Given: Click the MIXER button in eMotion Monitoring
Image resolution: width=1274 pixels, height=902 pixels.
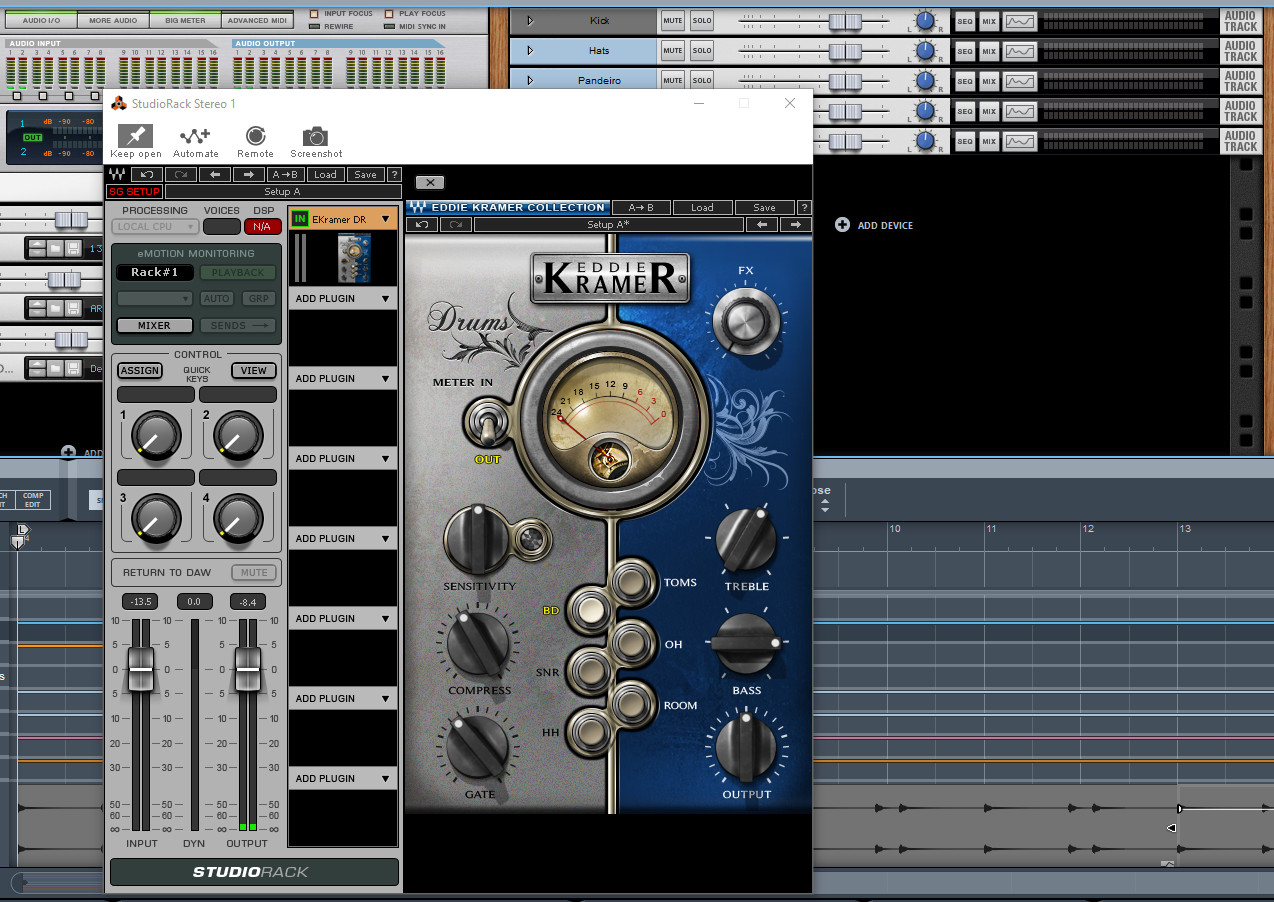Looking at the screenshot, I should 153,325.
